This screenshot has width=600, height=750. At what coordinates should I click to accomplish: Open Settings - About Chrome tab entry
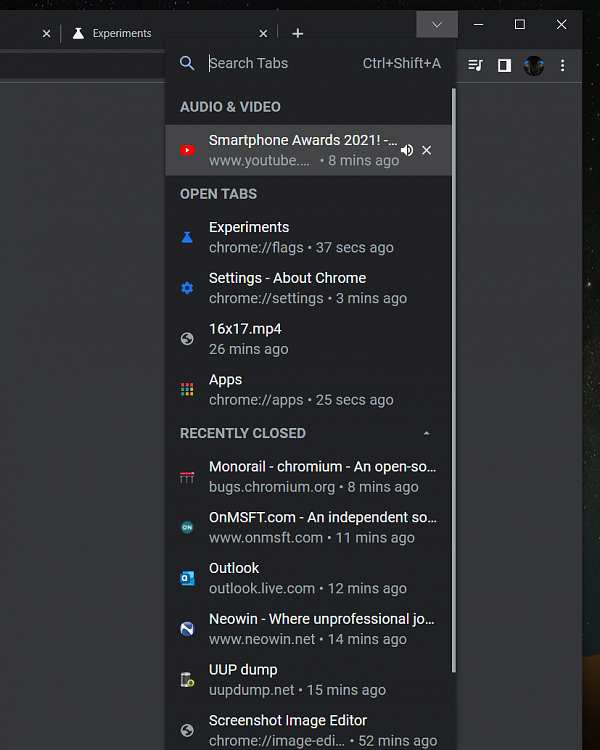tap(308, 288)
